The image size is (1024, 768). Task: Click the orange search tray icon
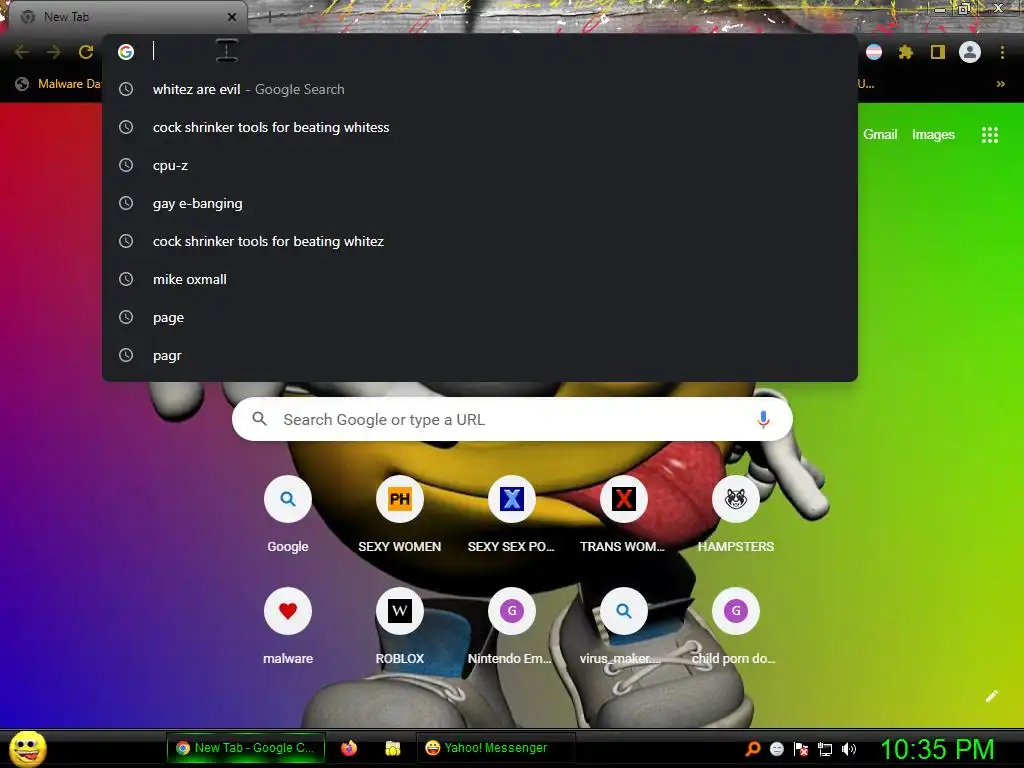click(753, 749)
